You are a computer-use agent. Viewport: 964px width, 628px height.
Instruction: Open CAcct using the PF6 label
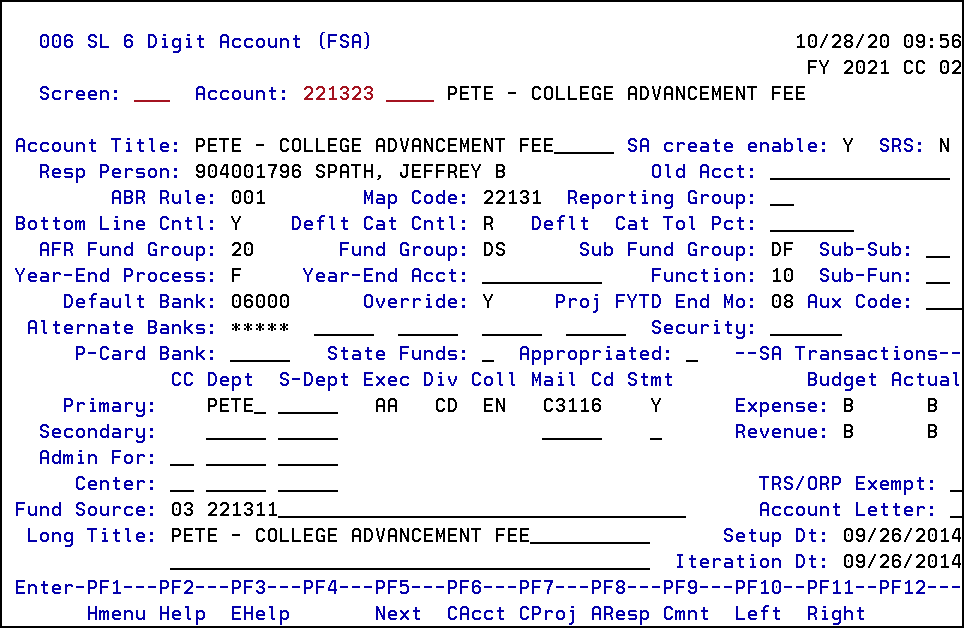(477, 614)
